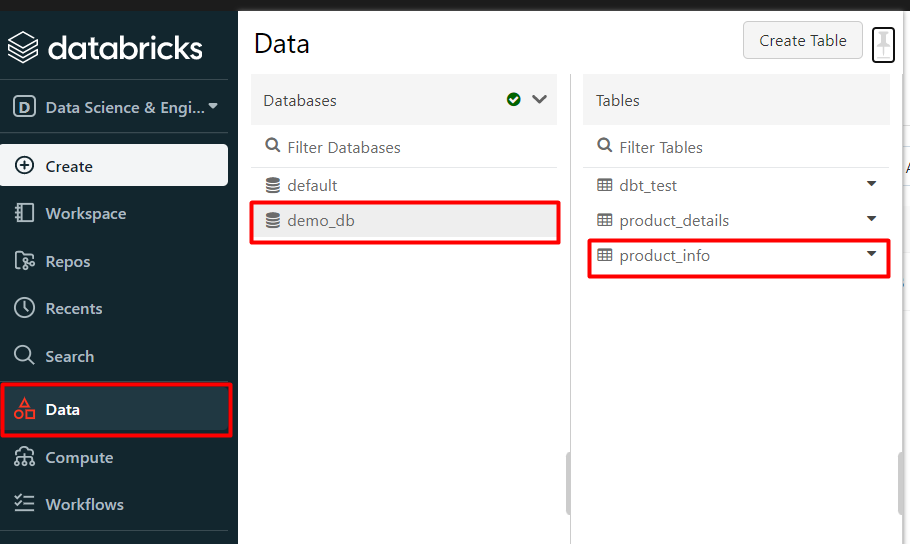Screen dimensions: 910x544
Task: Click the Filter Tables input field
Action: click(736, 147)
